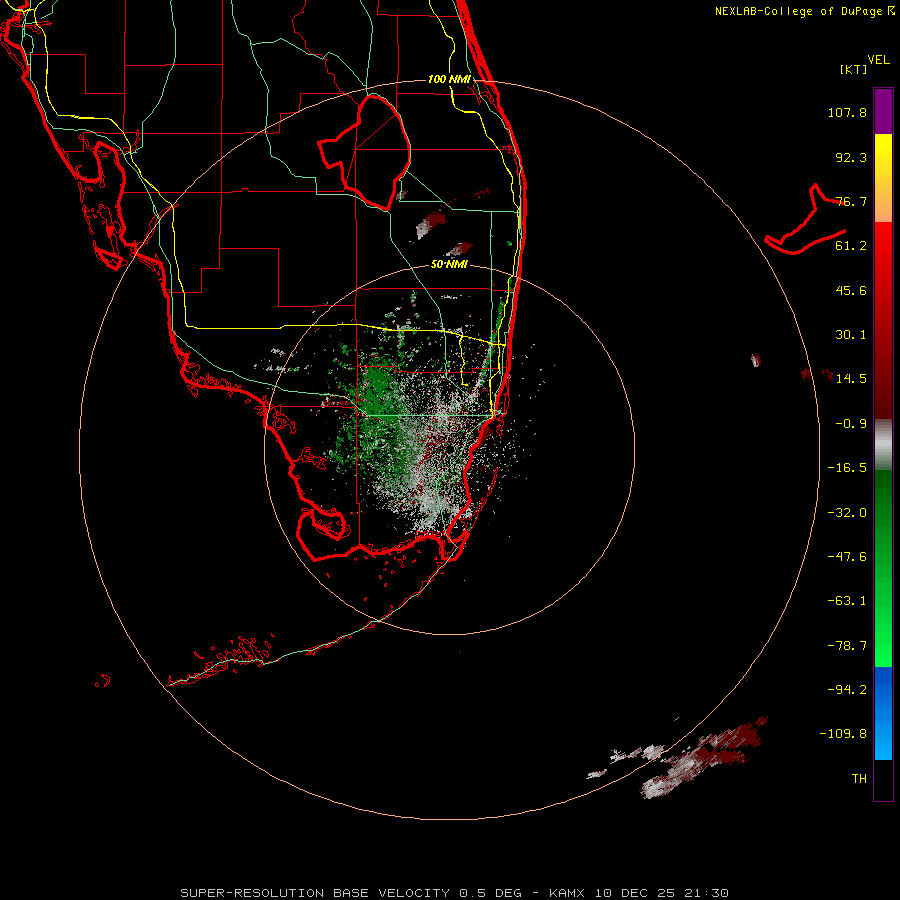
Task: Click the 50 NMI range ring label
Action: [x=449, y=265]
